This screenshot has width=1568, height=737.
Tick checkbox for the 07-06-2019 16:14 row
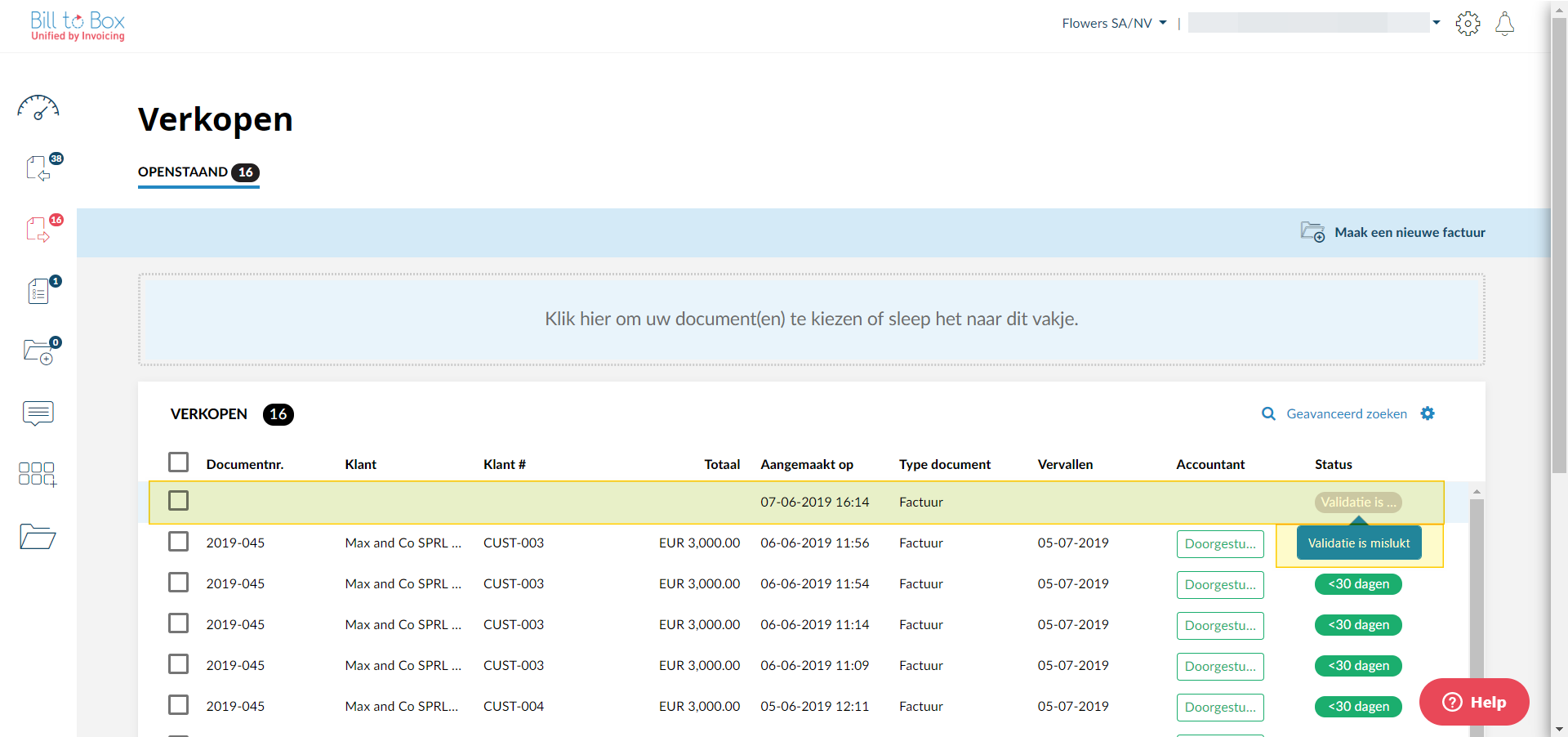(x=178, y=501)
